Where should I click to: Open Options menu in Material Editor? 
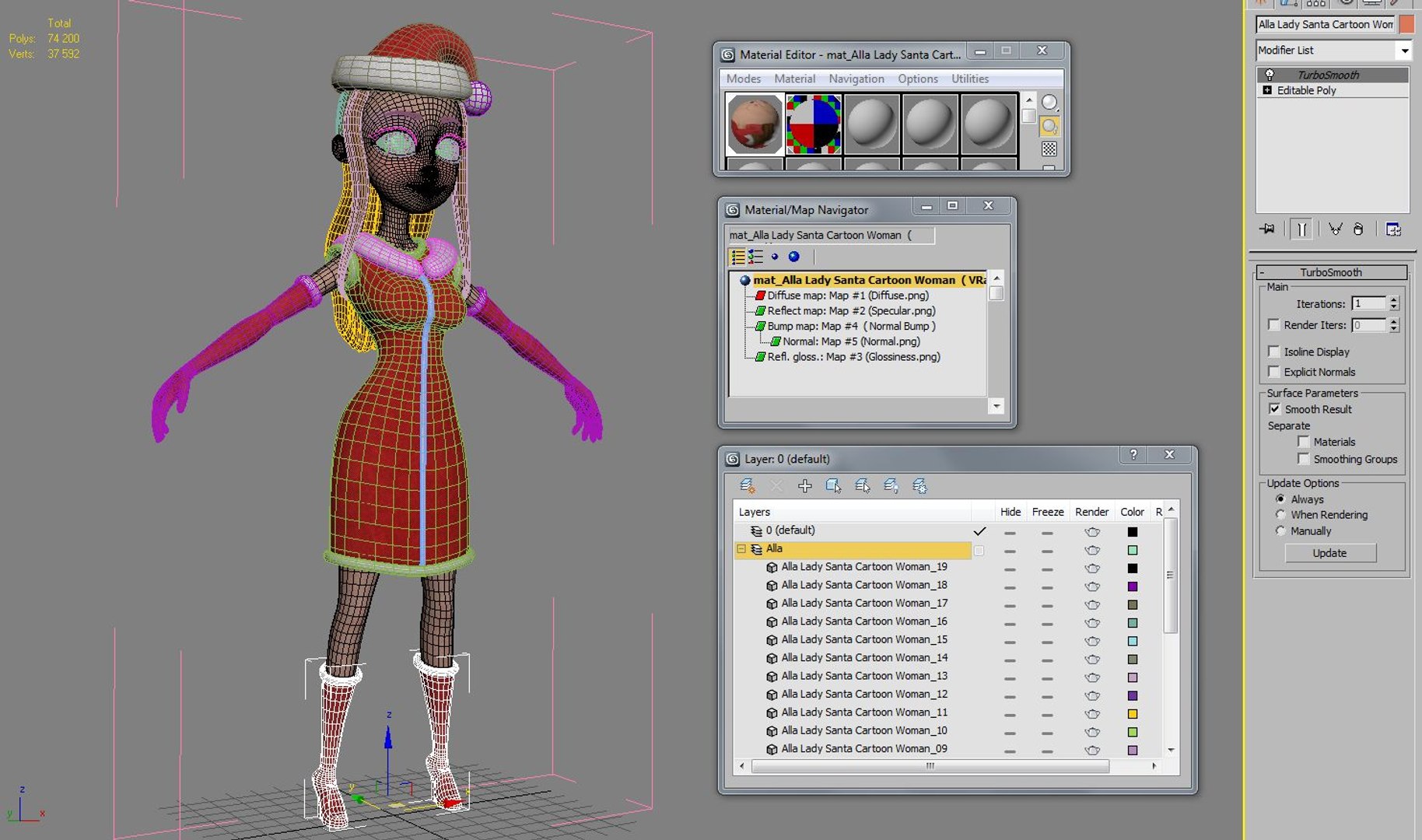coord(918,79)
